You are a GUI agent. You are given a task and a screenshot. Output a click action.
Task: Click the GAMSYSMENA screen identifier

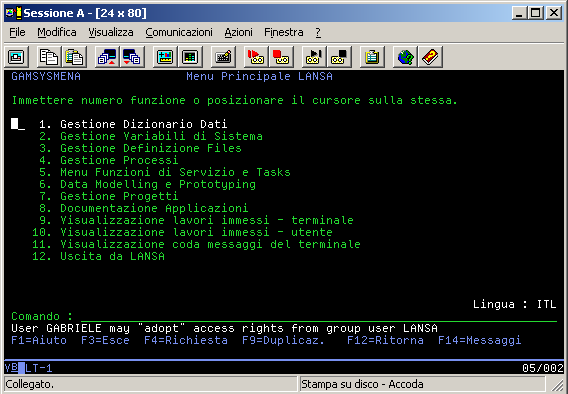click(46, 76)
